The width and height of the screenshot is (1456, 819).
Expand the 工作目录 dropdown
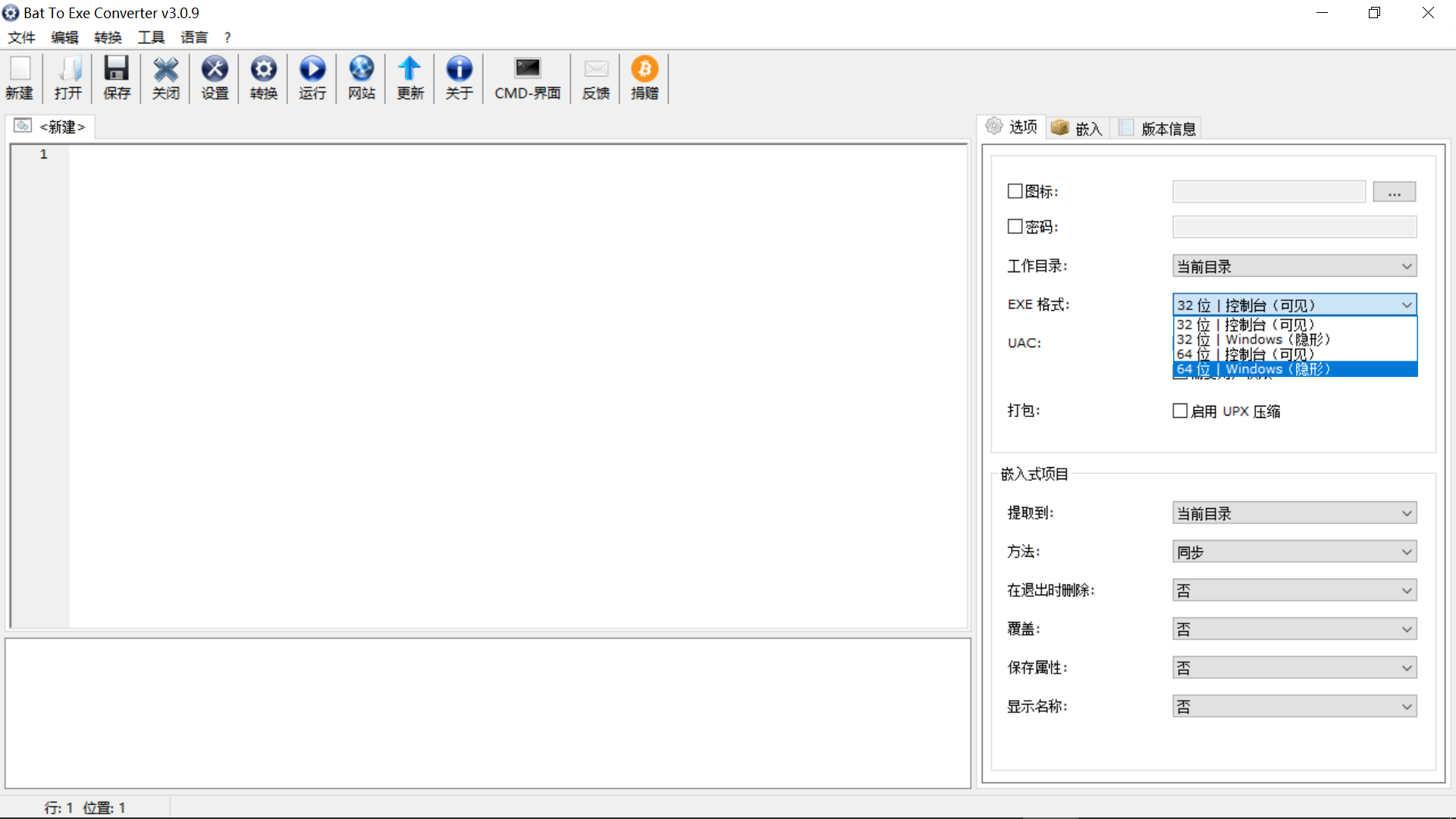click(1294, 266)
